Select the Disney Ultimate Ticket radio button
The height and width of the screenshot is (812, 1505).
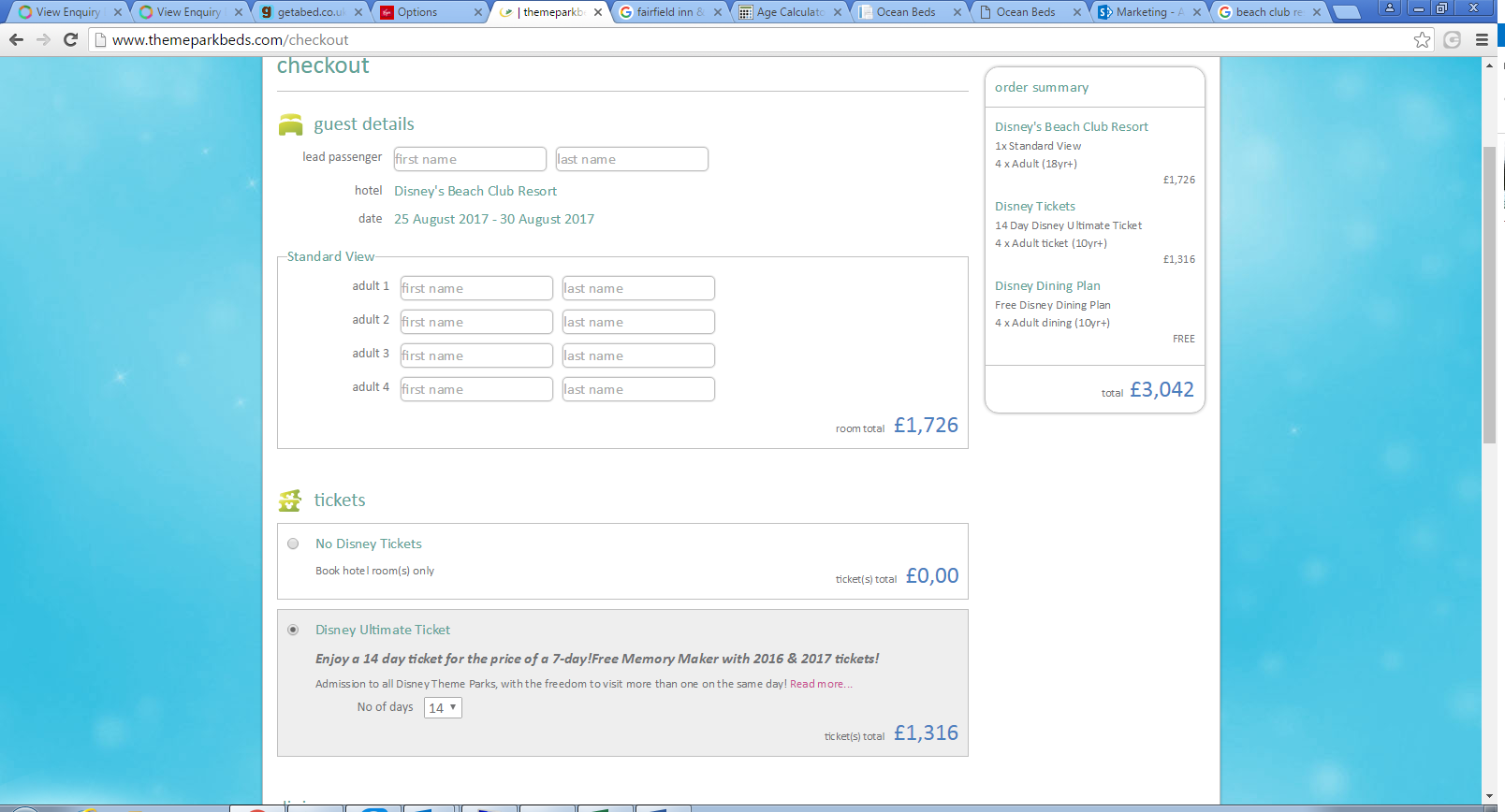click(x=293, y=630)
